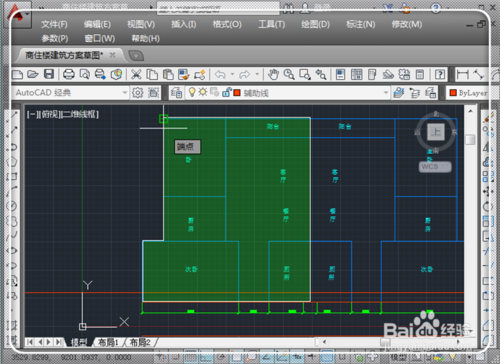Viewport: 500px width, 364px height.
Task: Activate the Pan hand tool
Action: pyautogui.click(x=273, y=74)
